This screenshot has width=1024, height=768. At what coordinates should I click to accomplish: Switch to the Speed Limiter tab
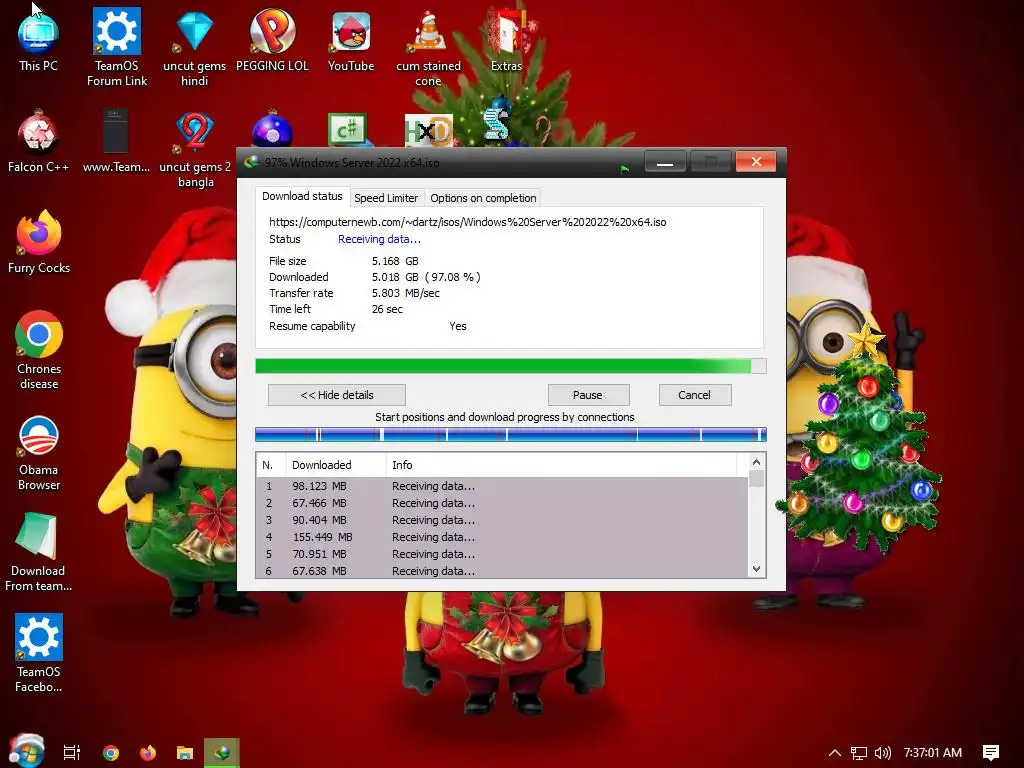pos(386,198)
